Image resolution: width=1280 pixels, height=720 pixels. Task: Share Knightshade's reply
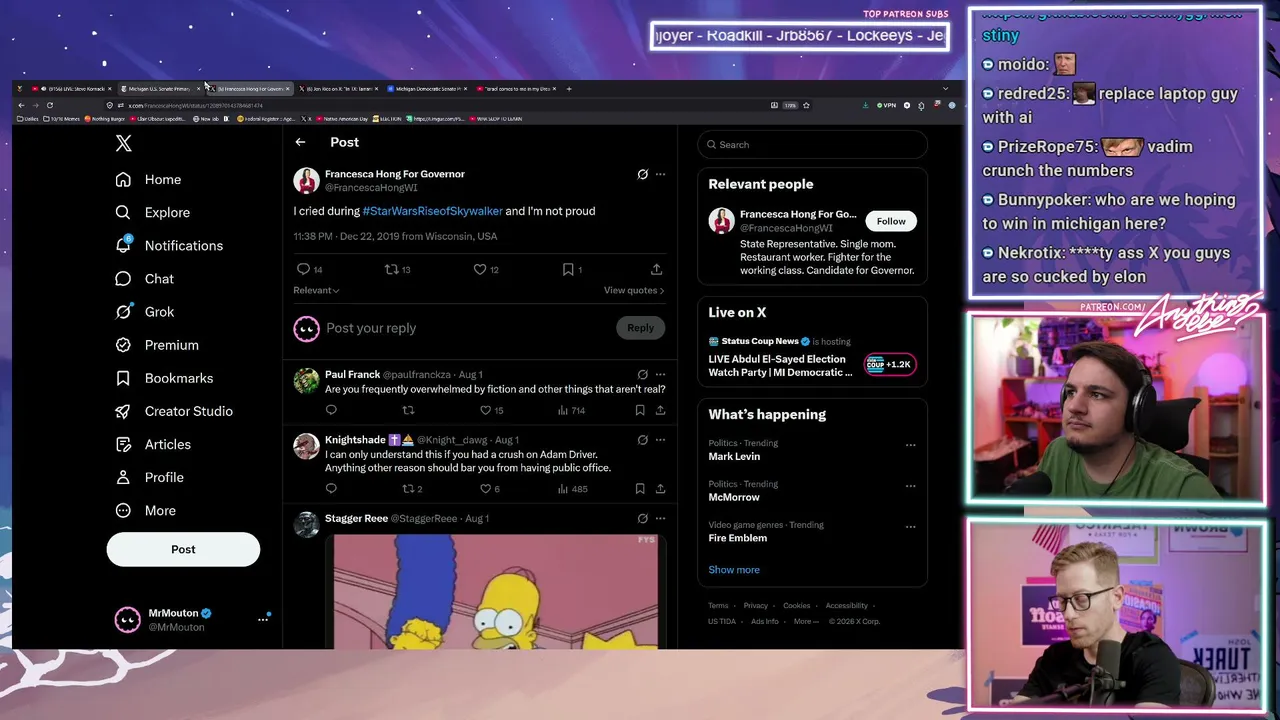tap(660, 489)
